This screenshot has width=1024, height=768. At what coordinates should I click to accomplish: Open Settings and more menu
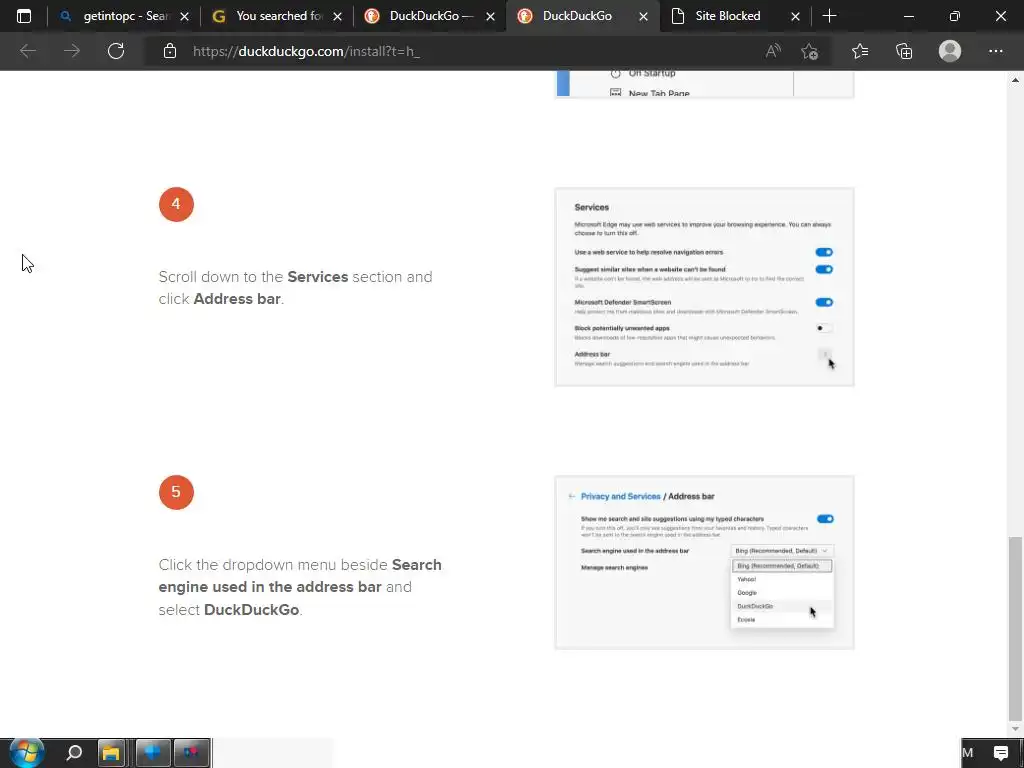point(995,51)
